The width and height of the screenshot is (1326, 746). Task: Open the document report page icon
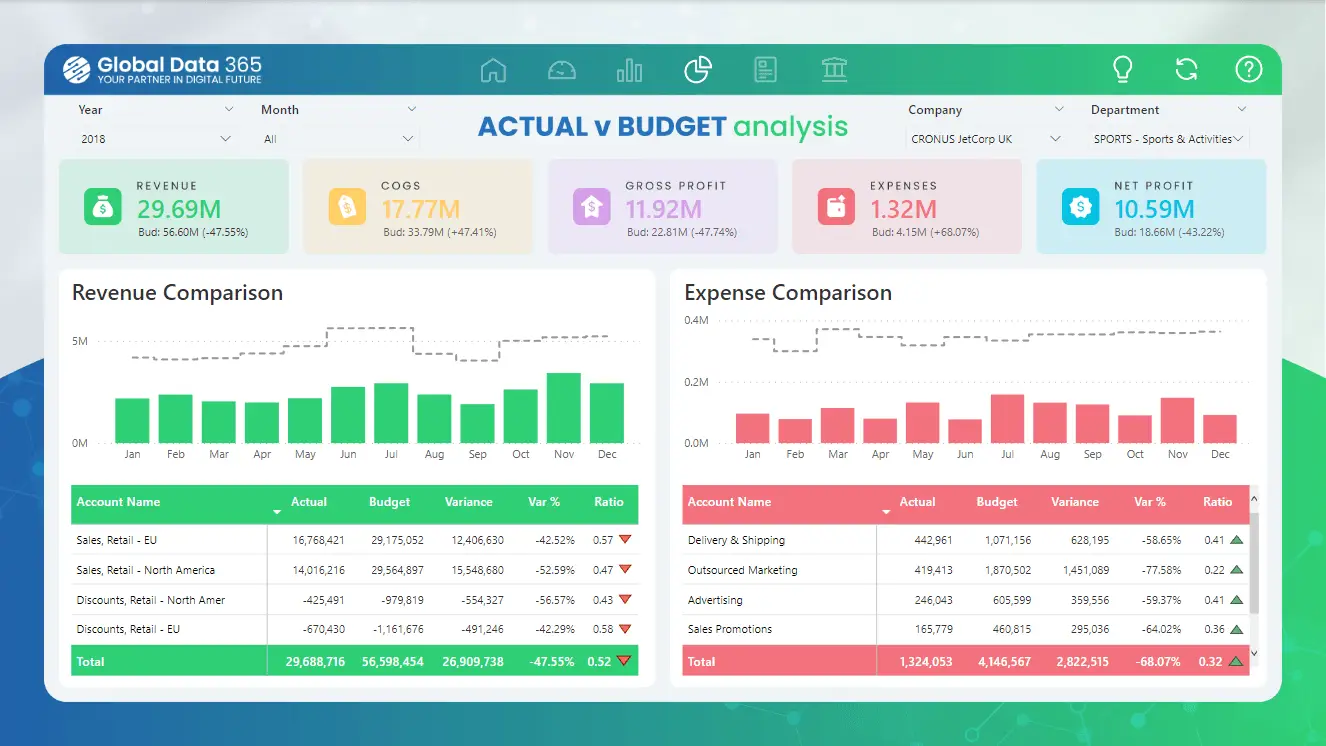point(765,69)
